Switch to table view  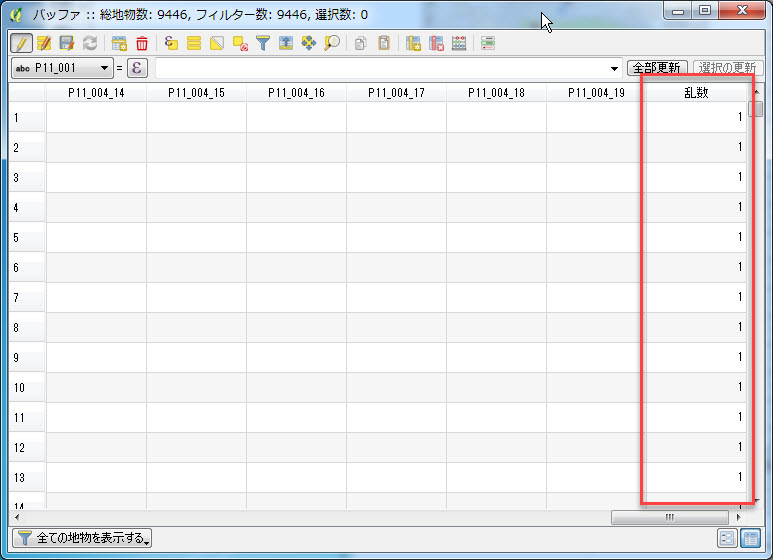click(750, 538)
